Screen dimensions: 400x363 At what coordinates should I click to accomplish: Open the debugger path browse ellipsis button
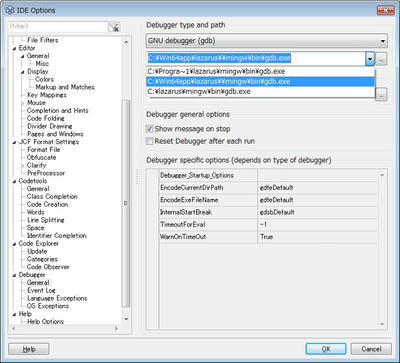[x=381, y=60]
